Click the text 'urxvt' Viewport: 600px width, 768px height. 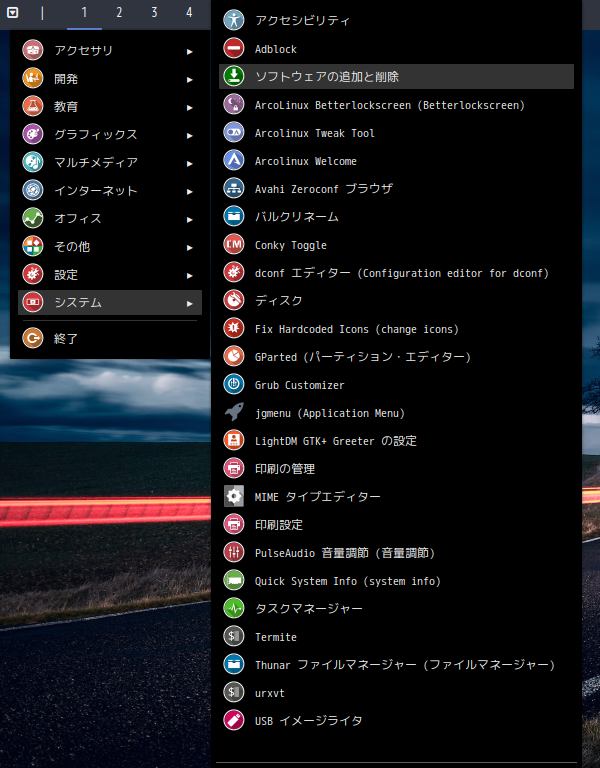pos(270,693)
